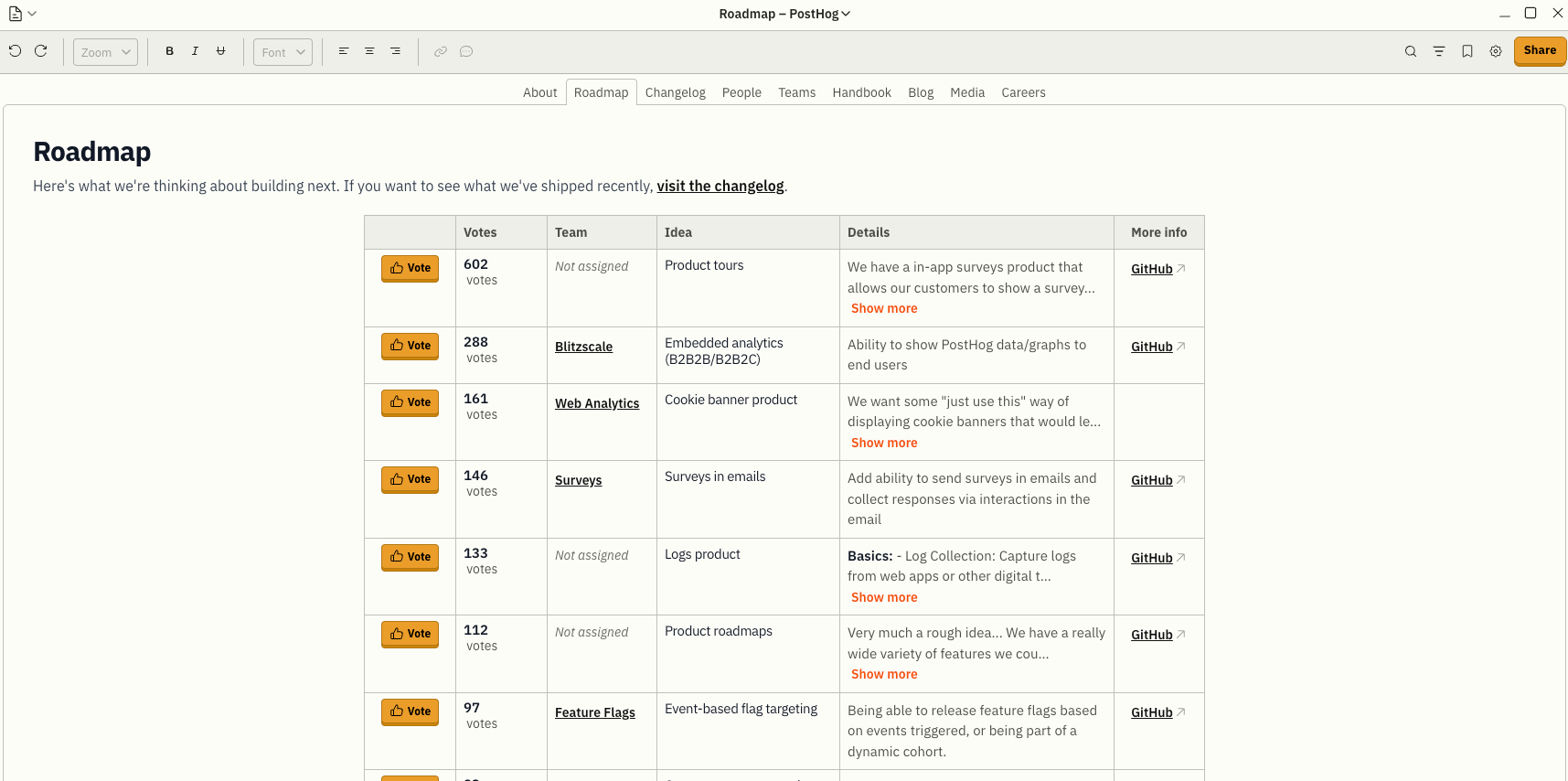Screen dimensions: 1568x781
Task: Show more details for Product roadmaps
Action: coord(884,674)
